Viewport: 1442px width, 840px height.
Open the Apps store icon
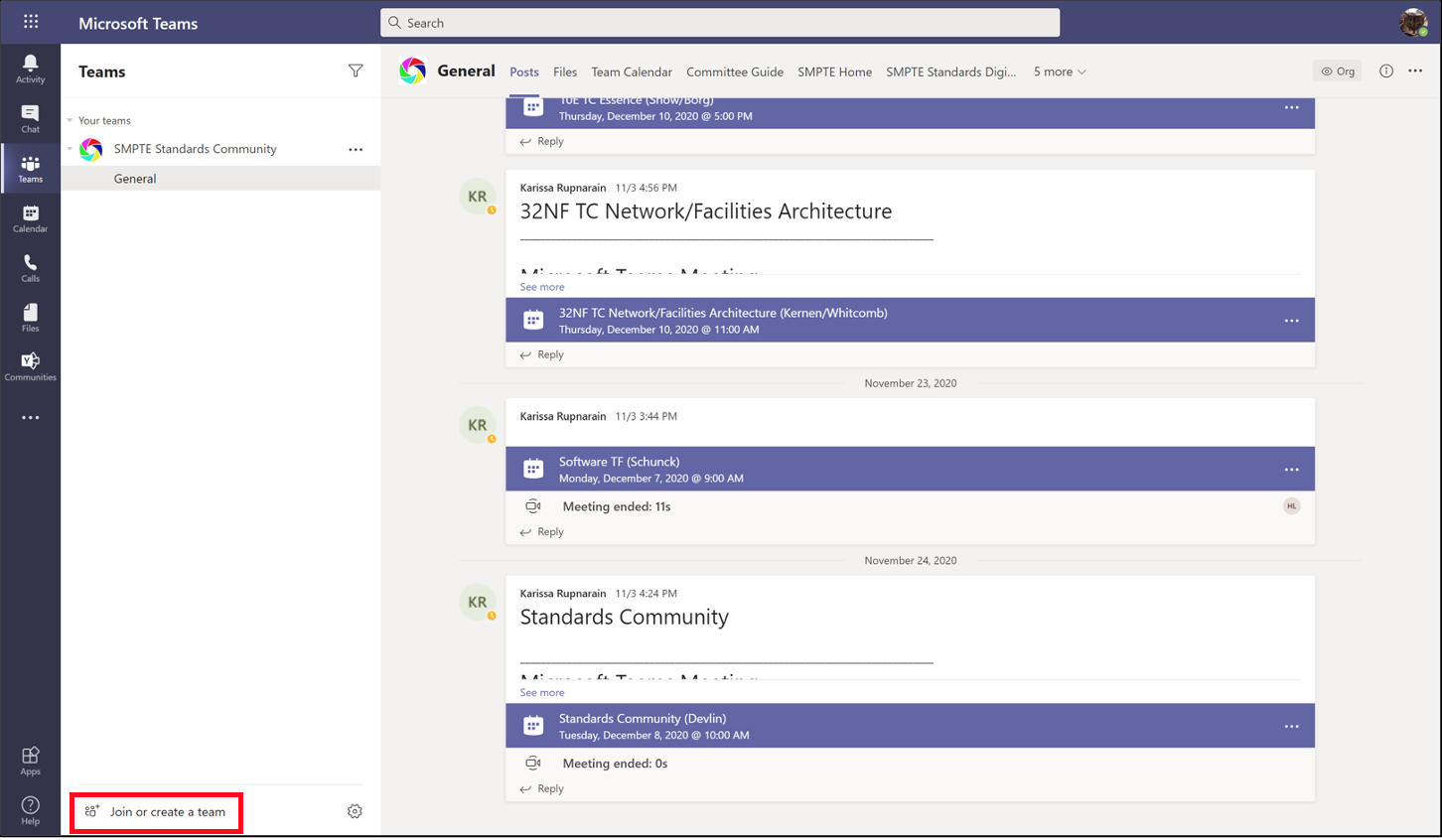pyautogui.click(x=30, y=761)
